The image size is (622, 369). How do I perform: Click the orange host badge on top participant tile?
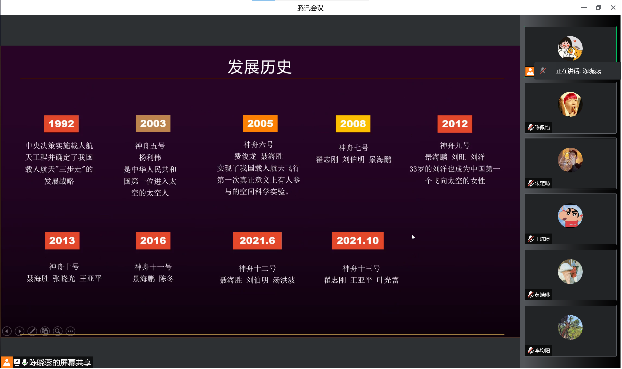tap(530, 71)
